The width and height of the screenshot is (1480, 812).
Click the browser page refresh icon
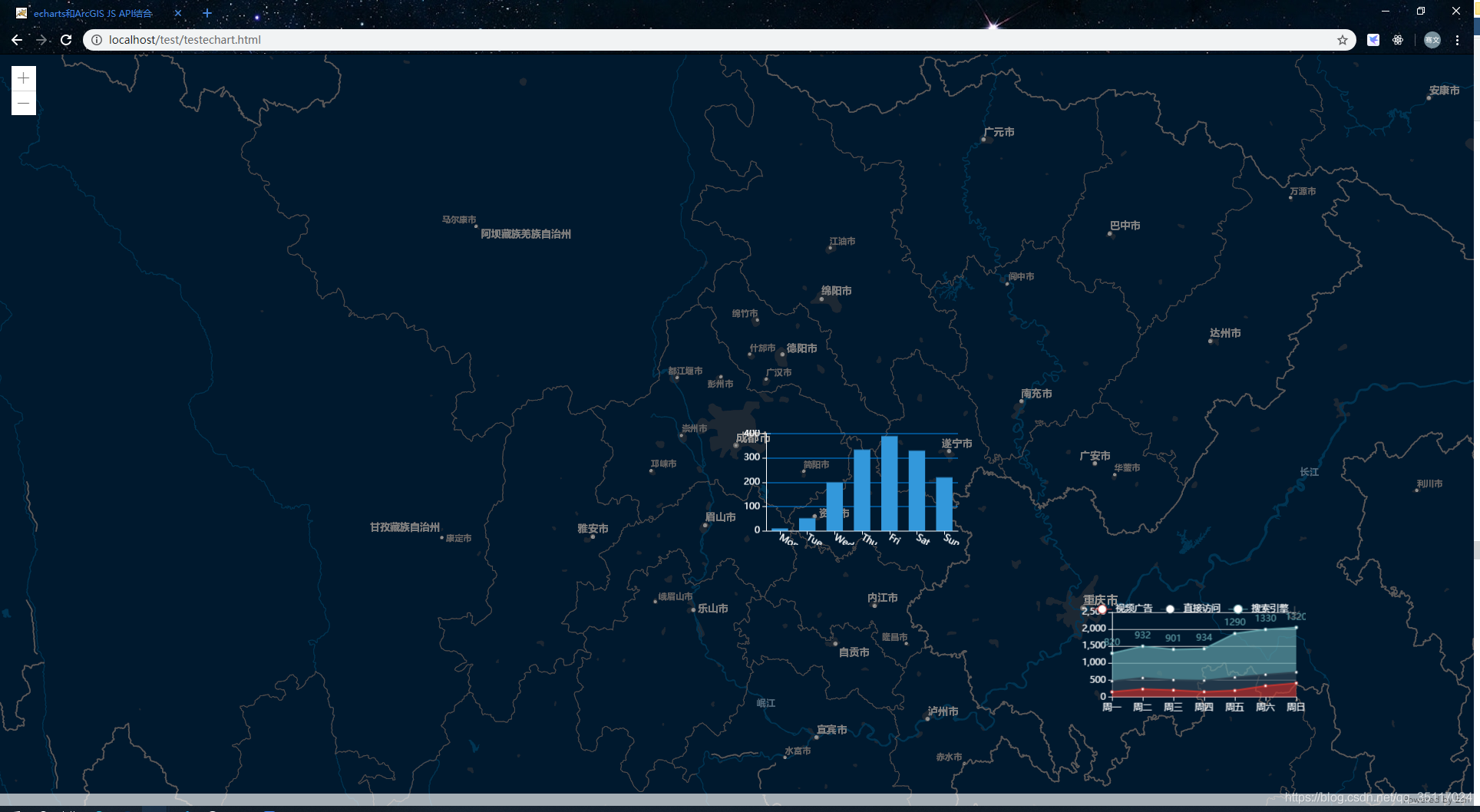point(66,40)
